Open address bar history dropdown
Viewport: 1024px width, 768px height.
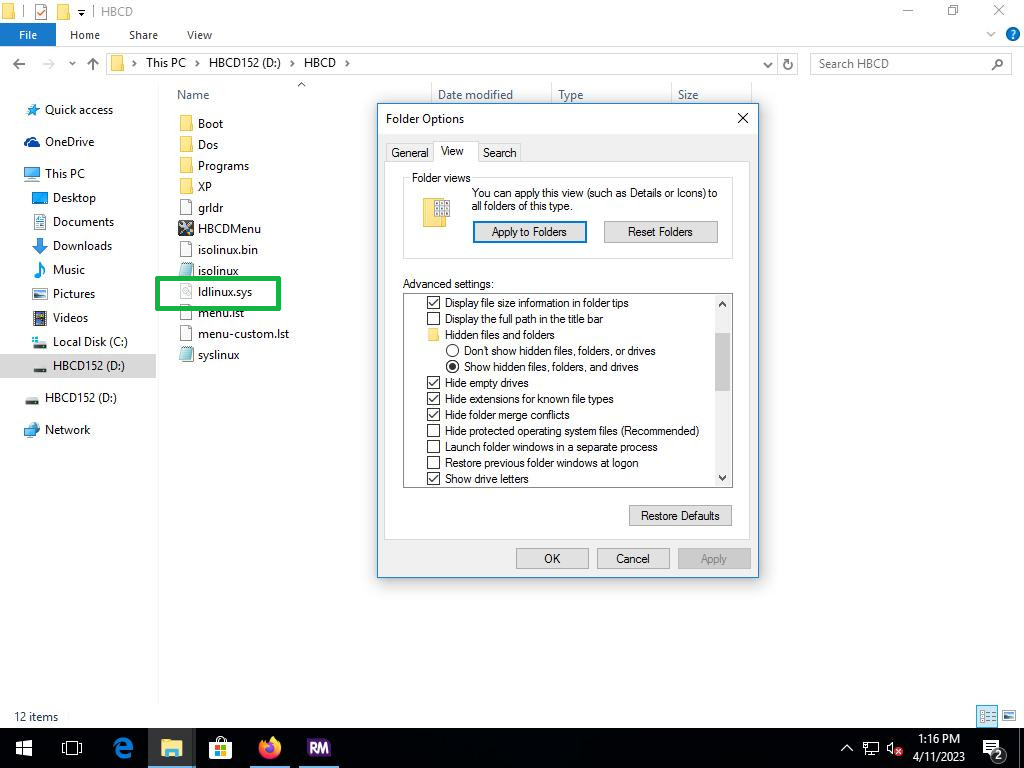(767, 63)
